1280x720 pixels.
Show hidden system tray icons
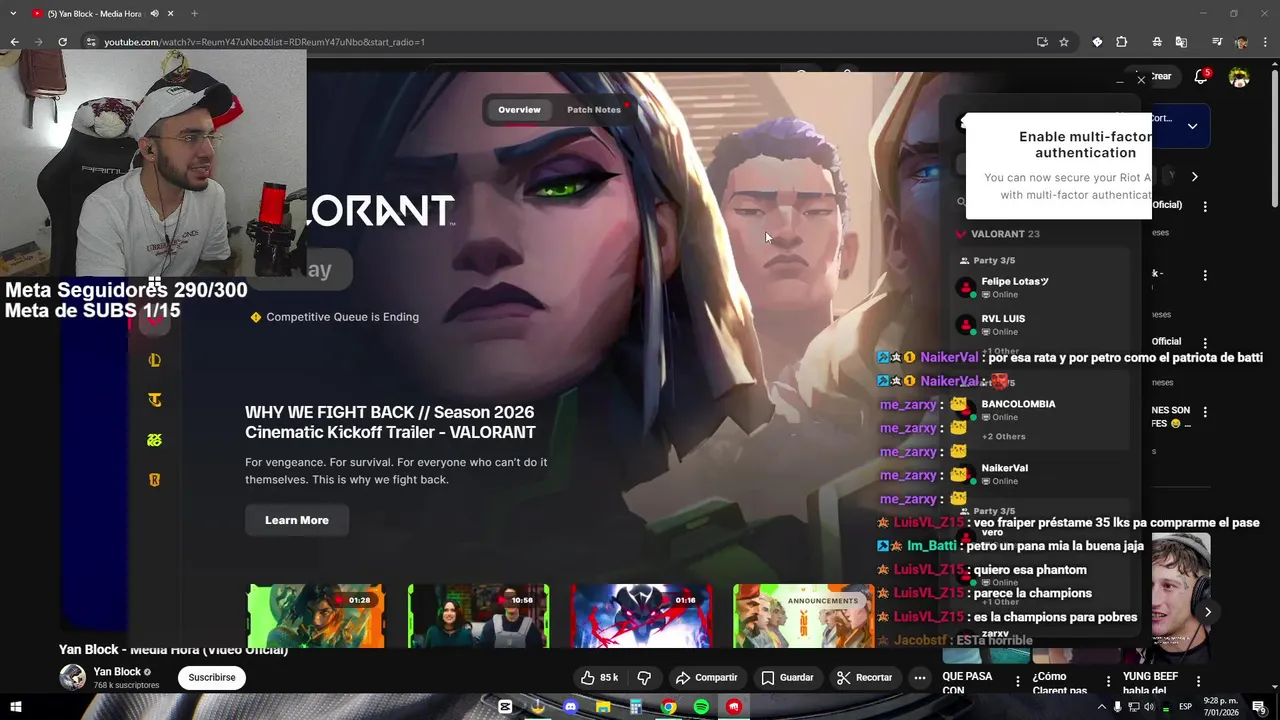point(1101,707)
